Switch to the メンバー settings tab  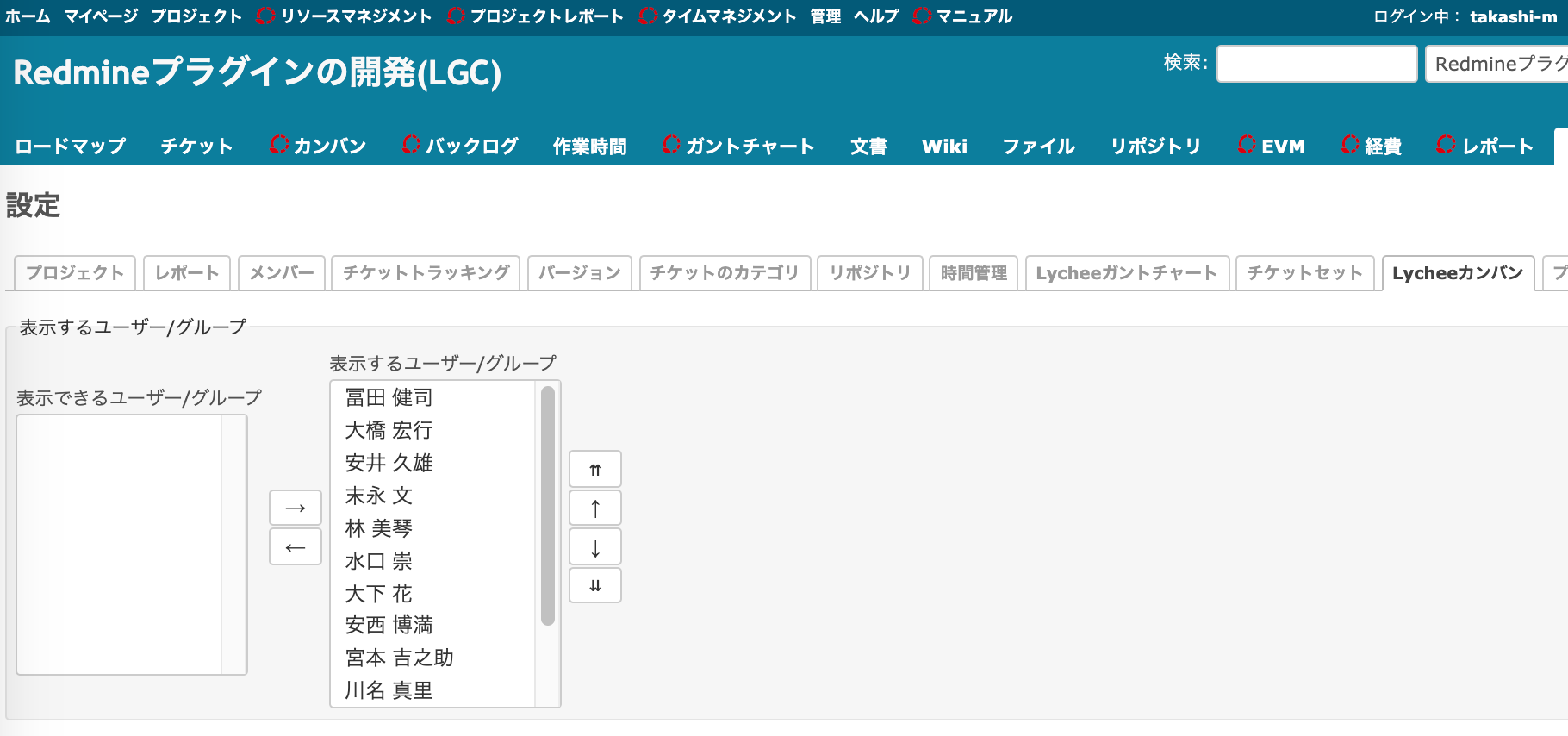(282, 273)
